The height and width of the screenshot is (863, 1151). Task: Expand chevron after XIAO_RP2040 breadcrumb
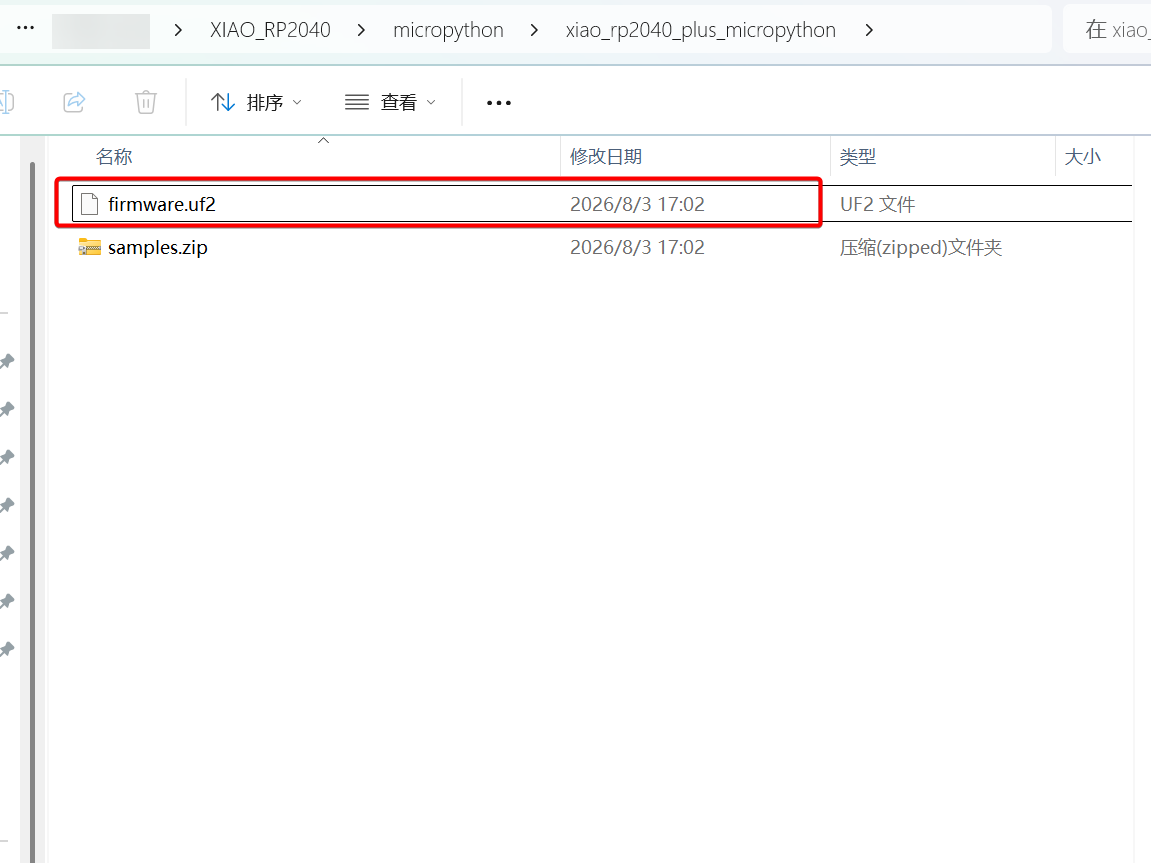pyautogui.click(x=361, y=30)
